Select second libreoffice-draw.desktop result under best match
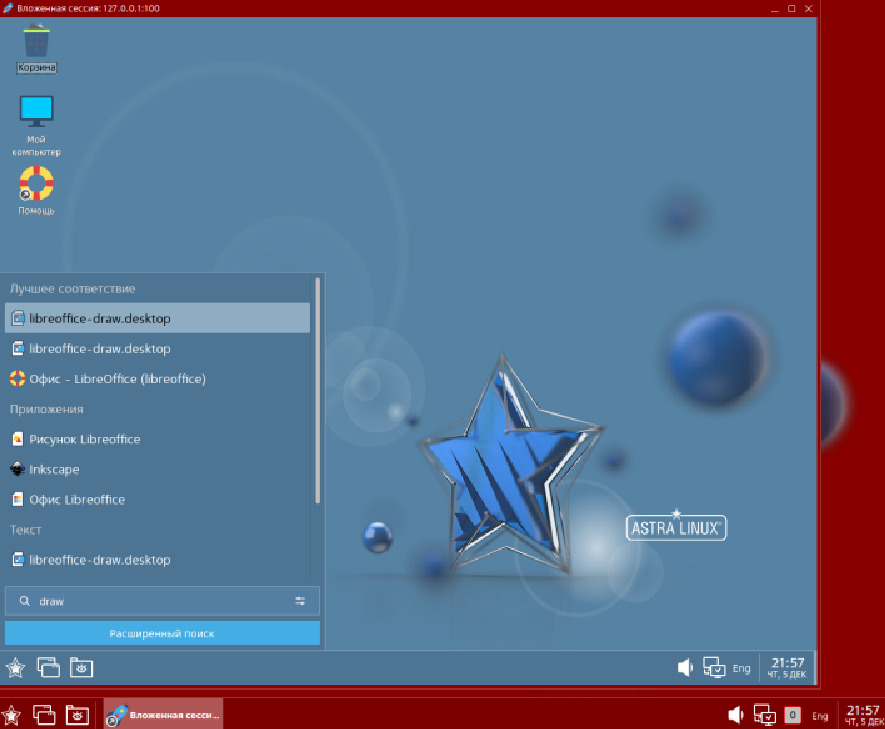Viewport: 885px width, 729px height. (157, 349)
